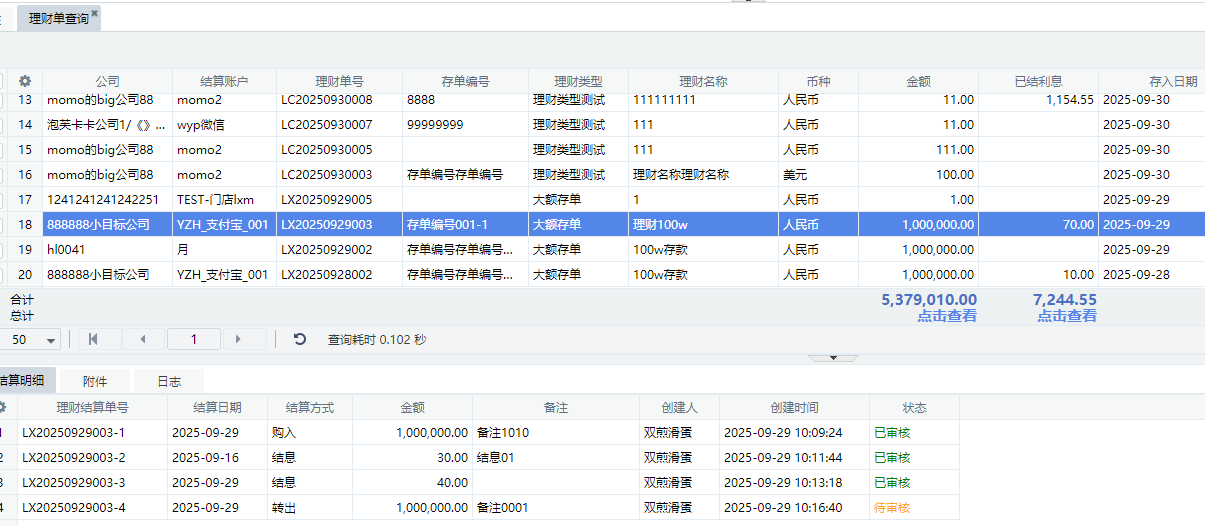Open column settings gear in upper grid
This screenshot has width=1205, height=526.
pos(25,81)
